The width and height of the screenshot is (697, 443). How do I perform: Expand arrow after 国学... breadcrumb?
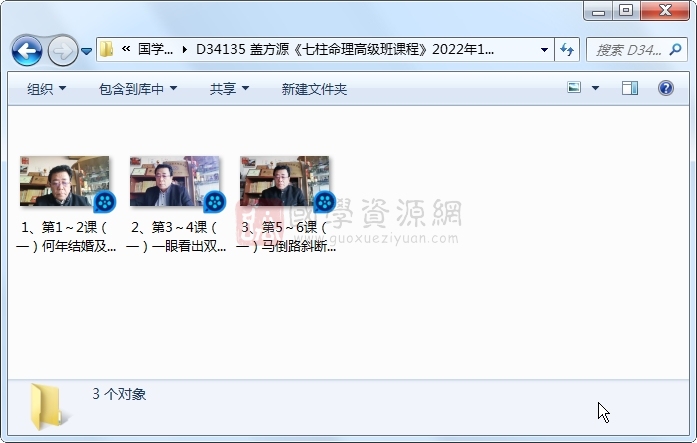click(184, 49)
